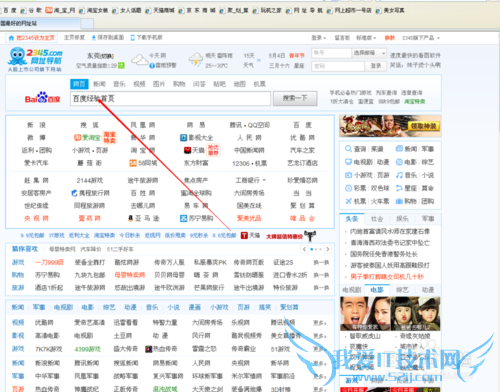Click the 密码 password input field

point(338,66)
